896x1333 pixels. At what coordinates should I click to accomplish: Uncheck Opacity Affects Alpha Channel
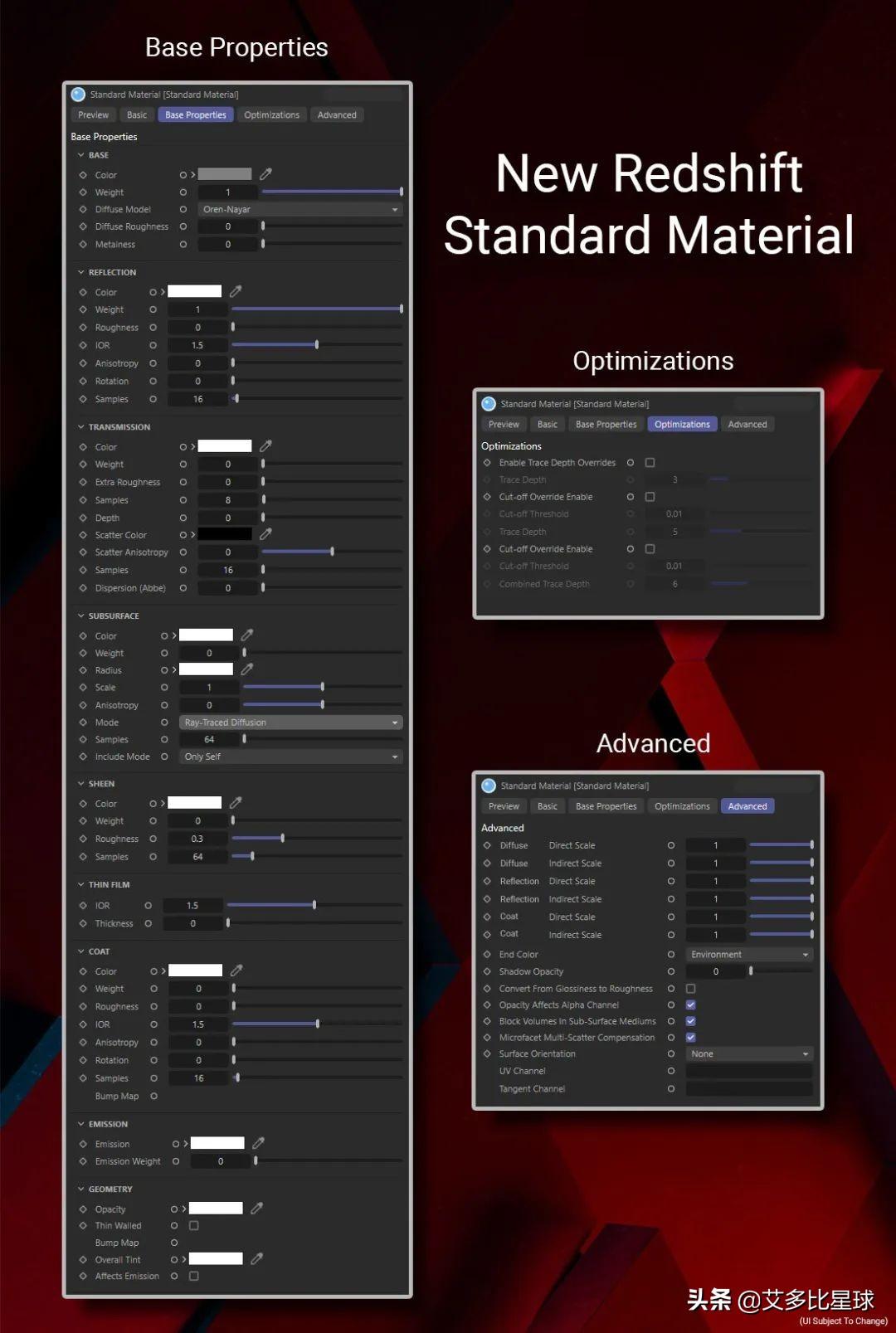(x=691, y=1005)
